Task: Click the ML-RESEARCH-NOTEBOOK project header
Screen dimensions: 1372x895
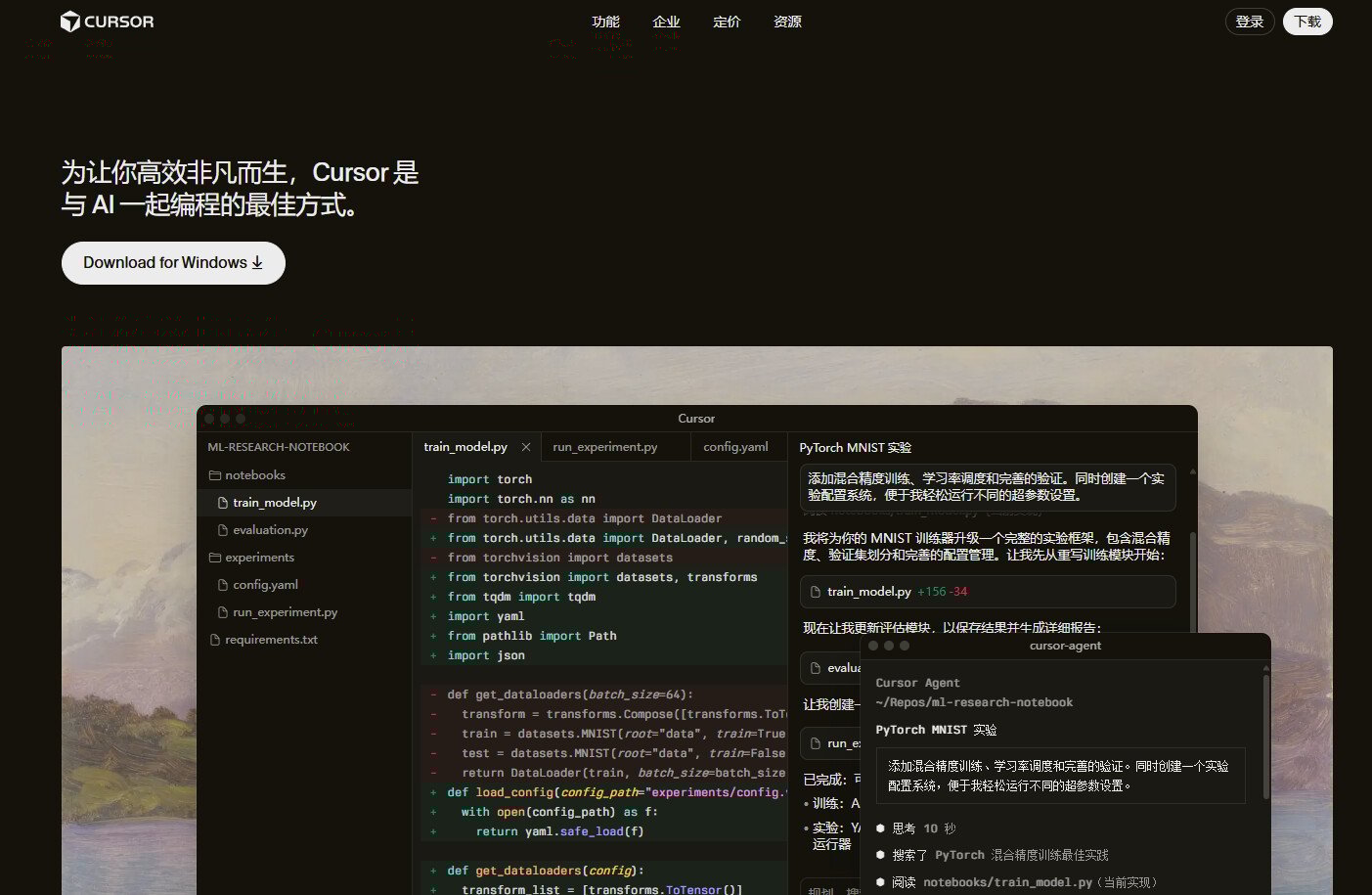Action: coord(279,447)
